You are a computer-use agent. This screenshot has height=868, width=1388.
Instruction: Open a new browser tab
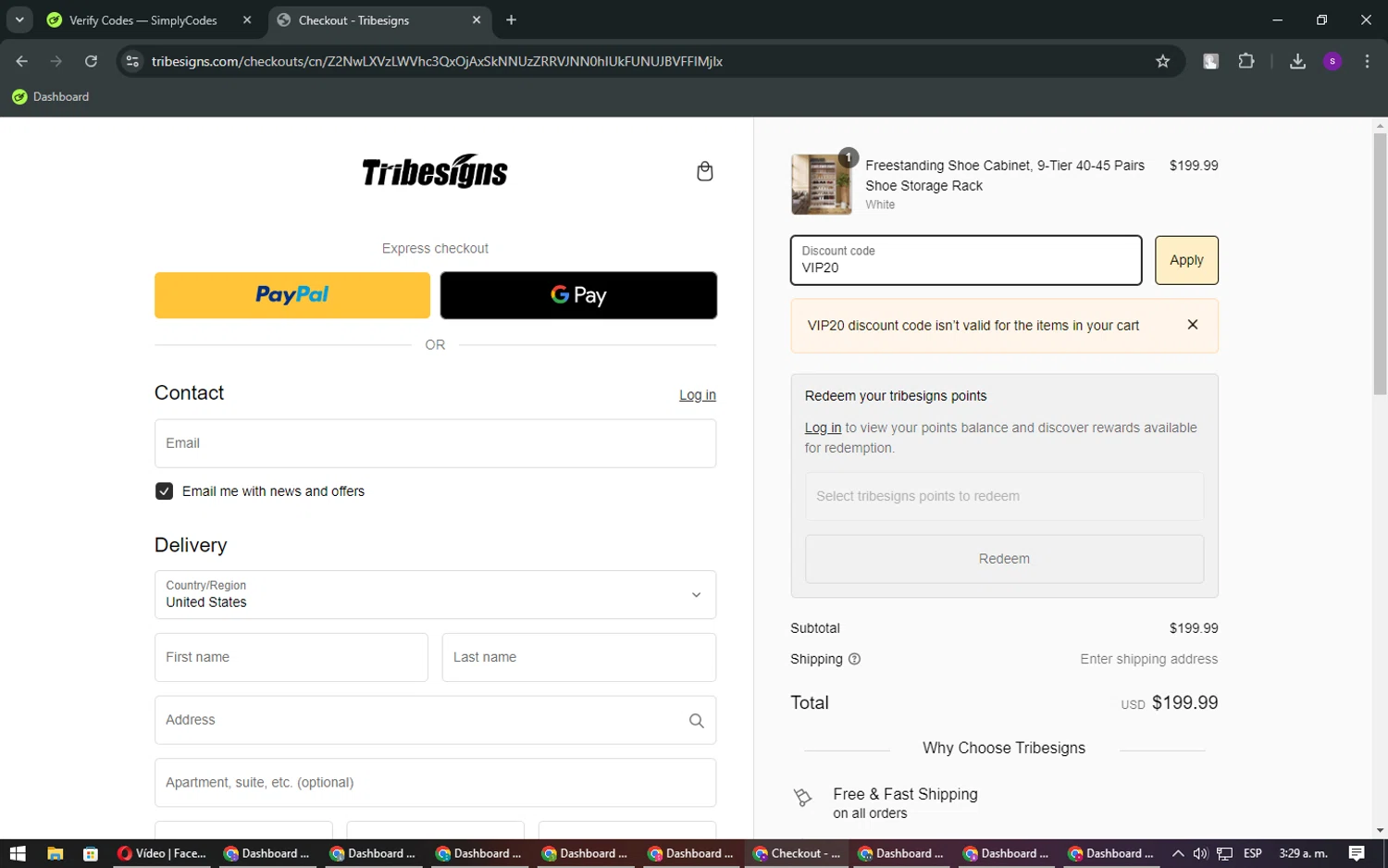click(x=511, y=19)
